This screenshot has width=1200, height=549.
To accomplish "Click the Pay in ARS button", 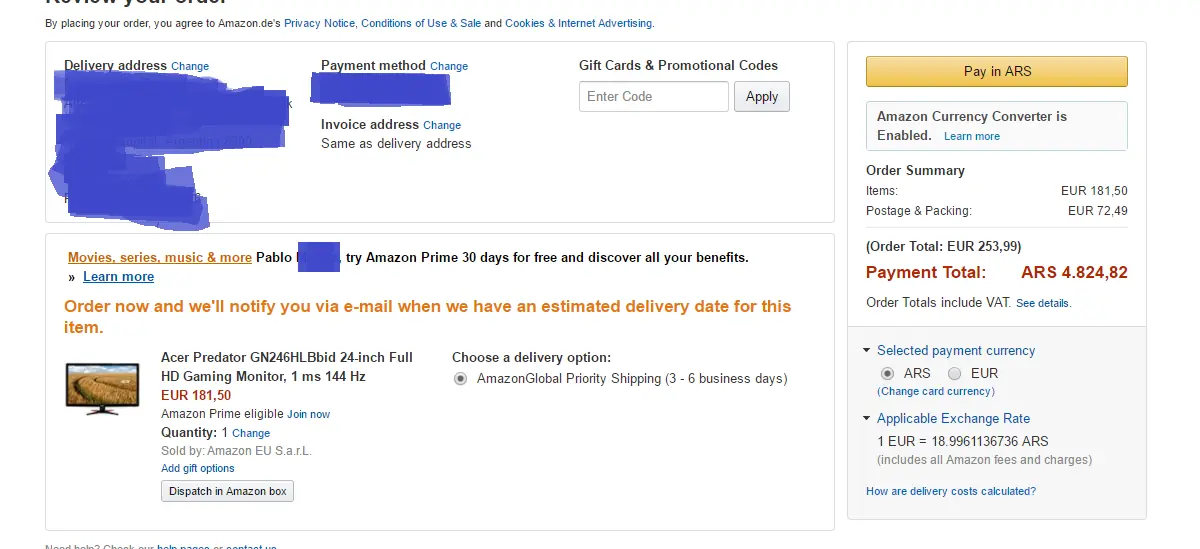I will (996, 72).
